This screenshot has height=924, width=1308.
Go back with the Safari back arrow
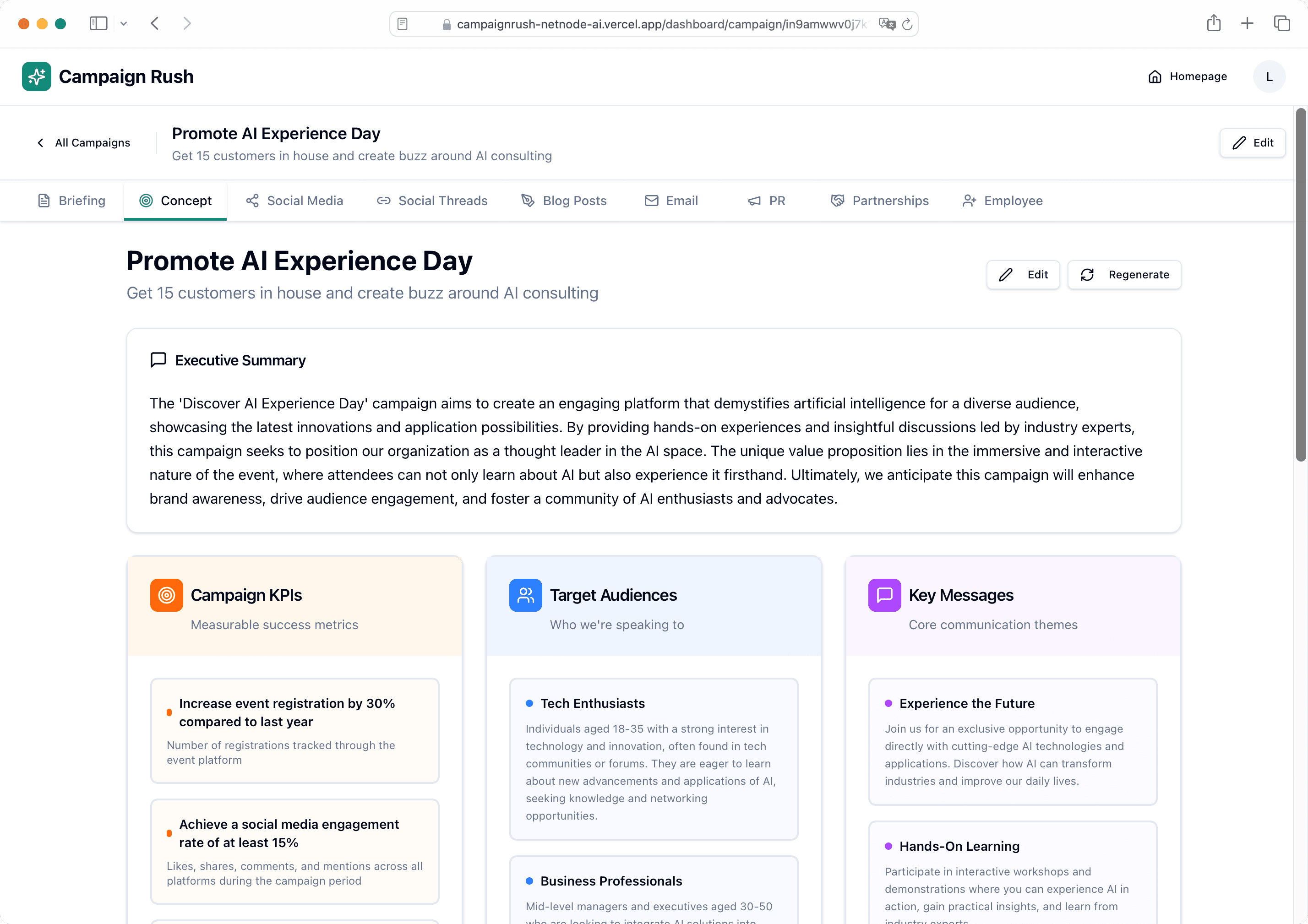154,23
